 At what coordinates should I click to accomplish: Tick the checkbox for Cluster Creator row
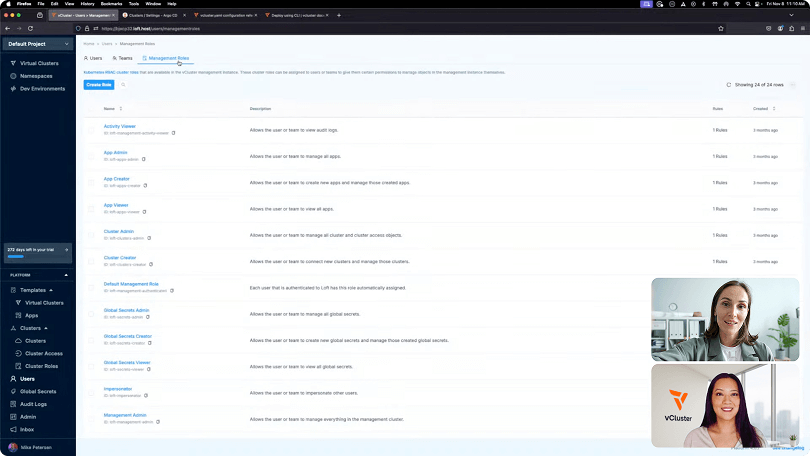pos(91,261)
